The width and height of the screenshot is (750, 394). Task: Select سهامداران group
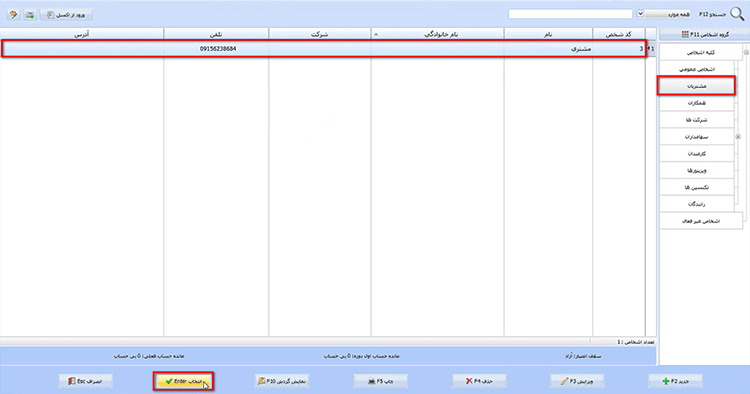(x=697, y=137)
